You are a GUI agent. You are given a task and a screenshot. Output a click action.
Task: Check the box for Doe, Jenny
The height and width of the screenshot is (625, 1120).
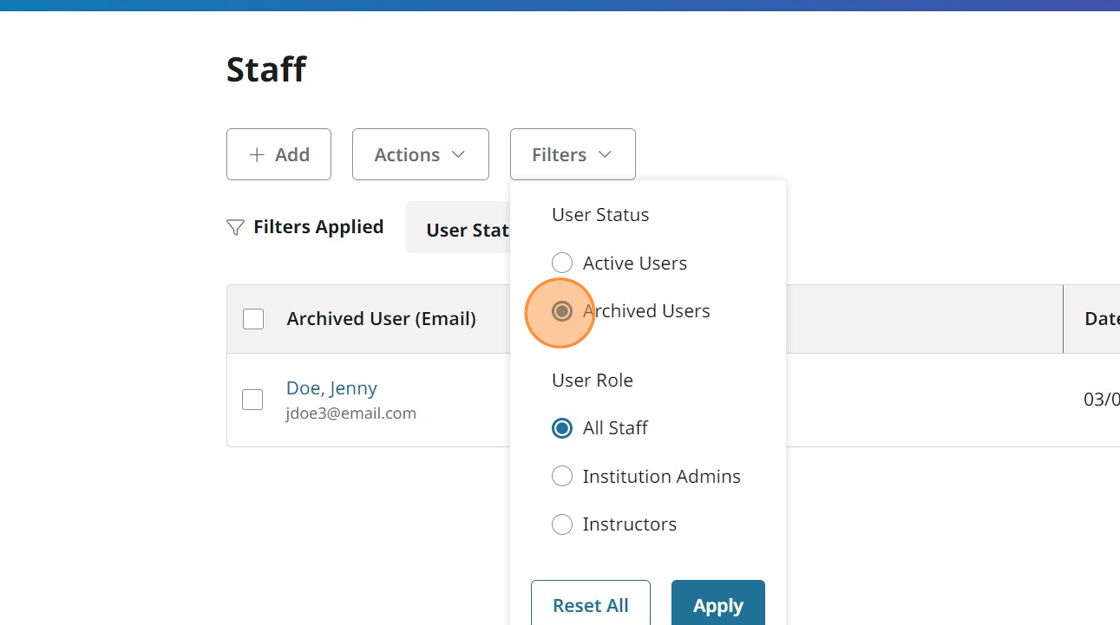[x=253, y=399]
